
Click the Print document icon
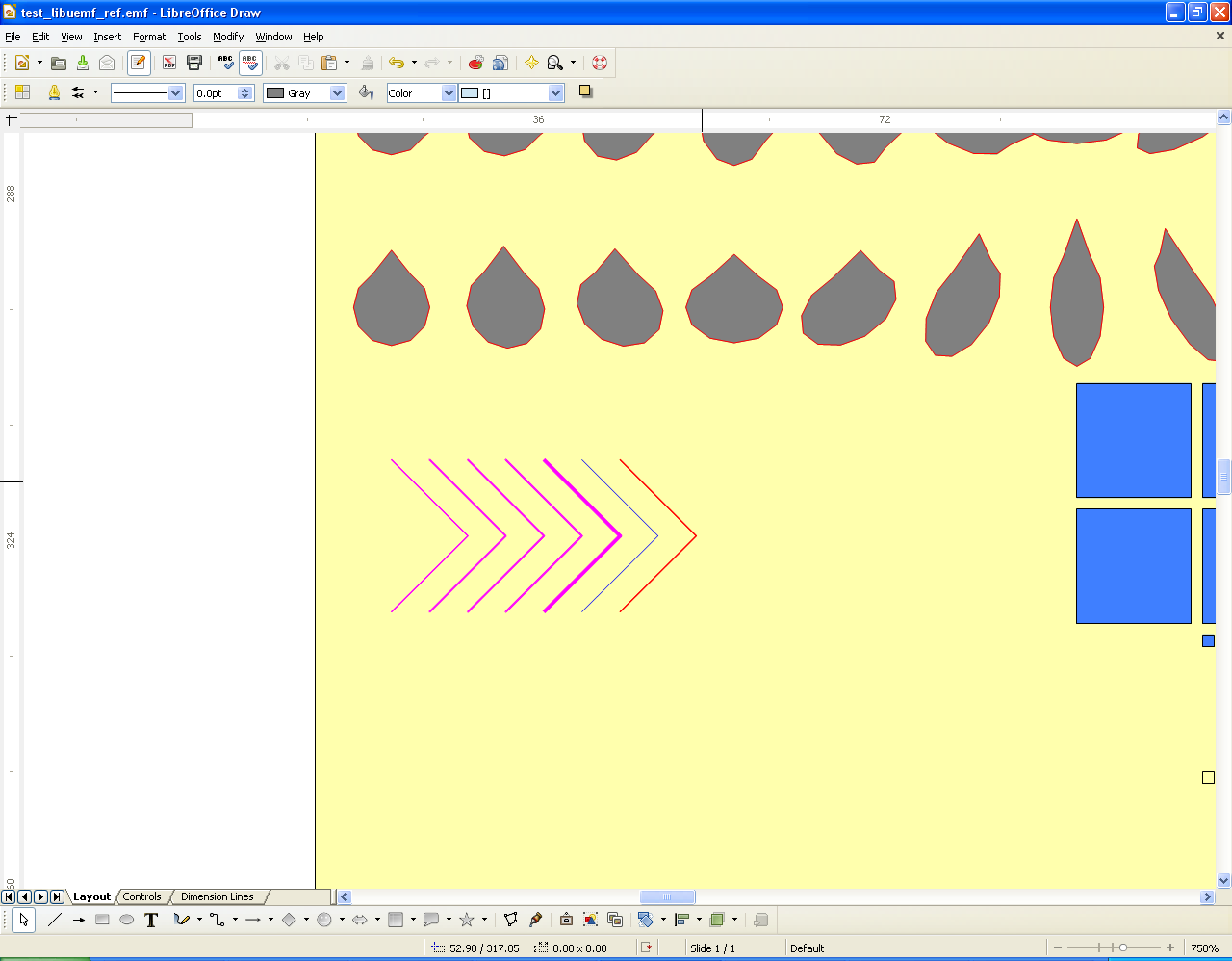[194, 64]
